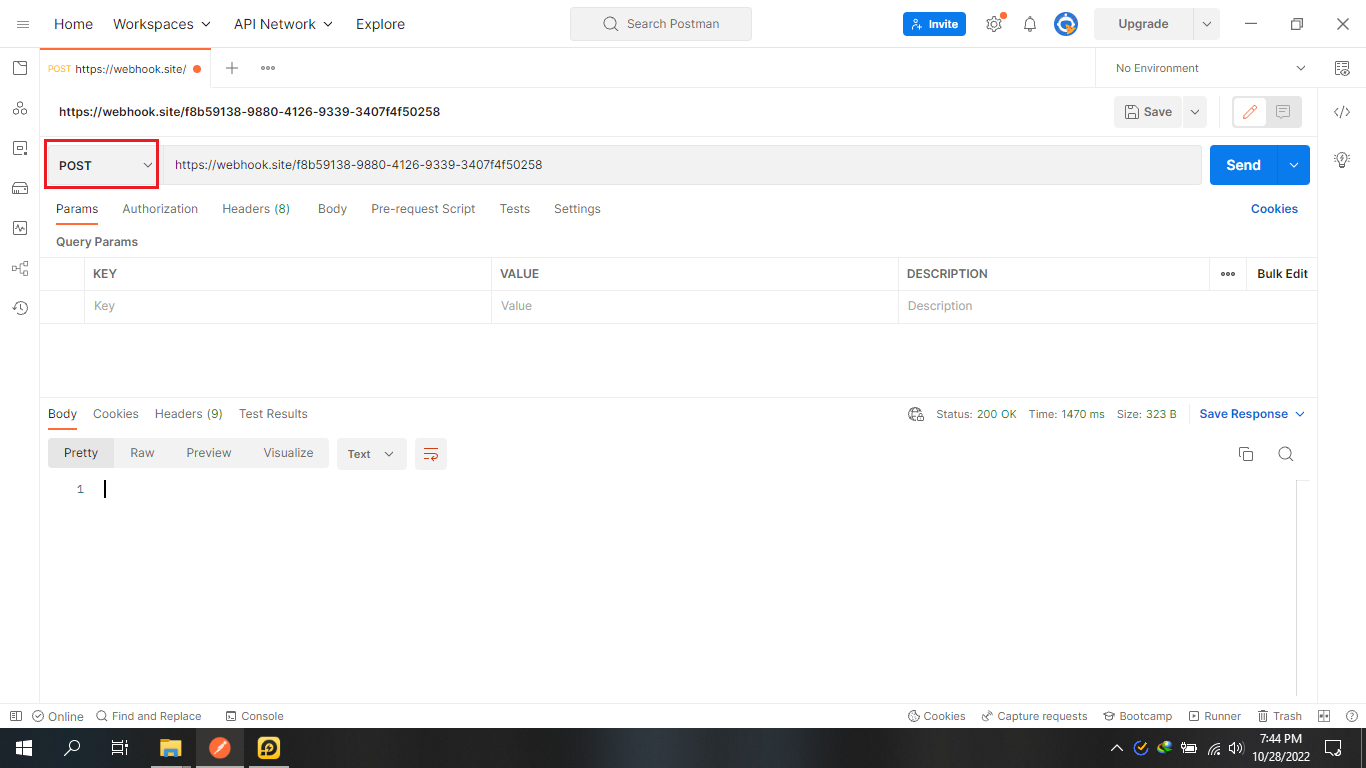Expand the Send options arrow
The width and height of the screenshot is (1366, 768).
pyautogui.click(x=1294, y=165)
